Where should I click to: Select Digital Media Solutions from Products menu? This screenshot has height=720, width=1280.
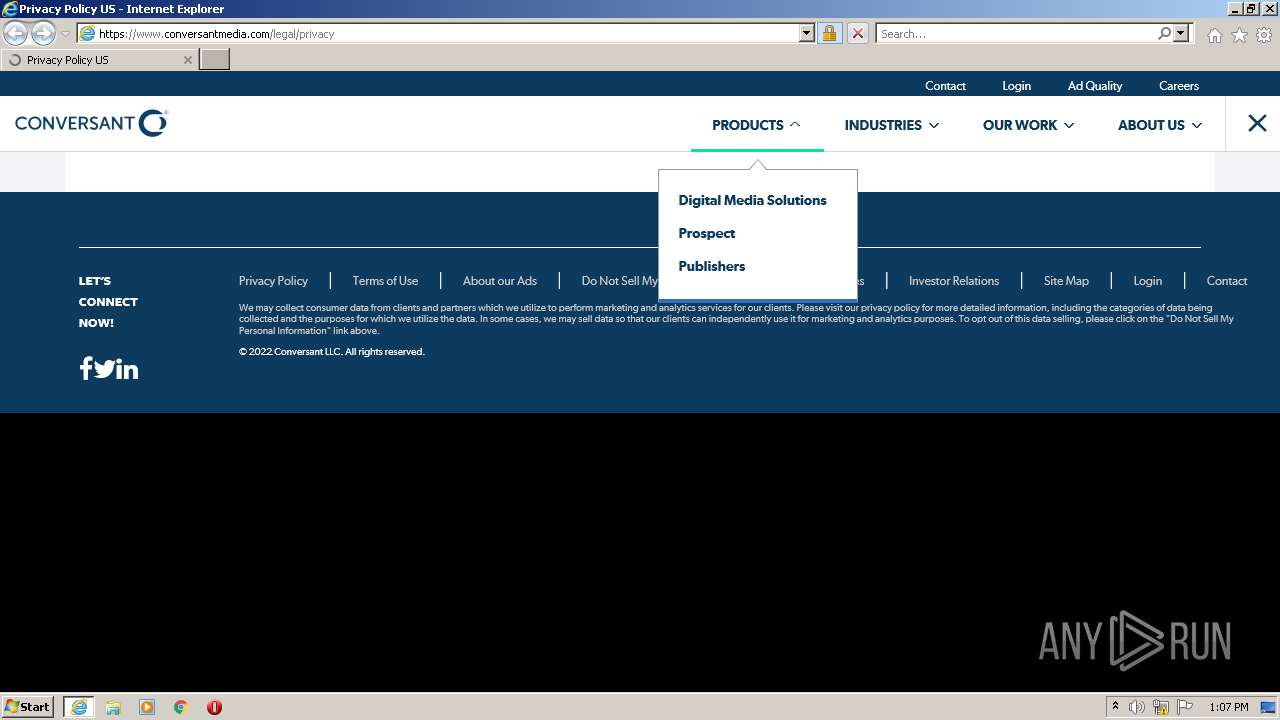click(x=752, y=200)
